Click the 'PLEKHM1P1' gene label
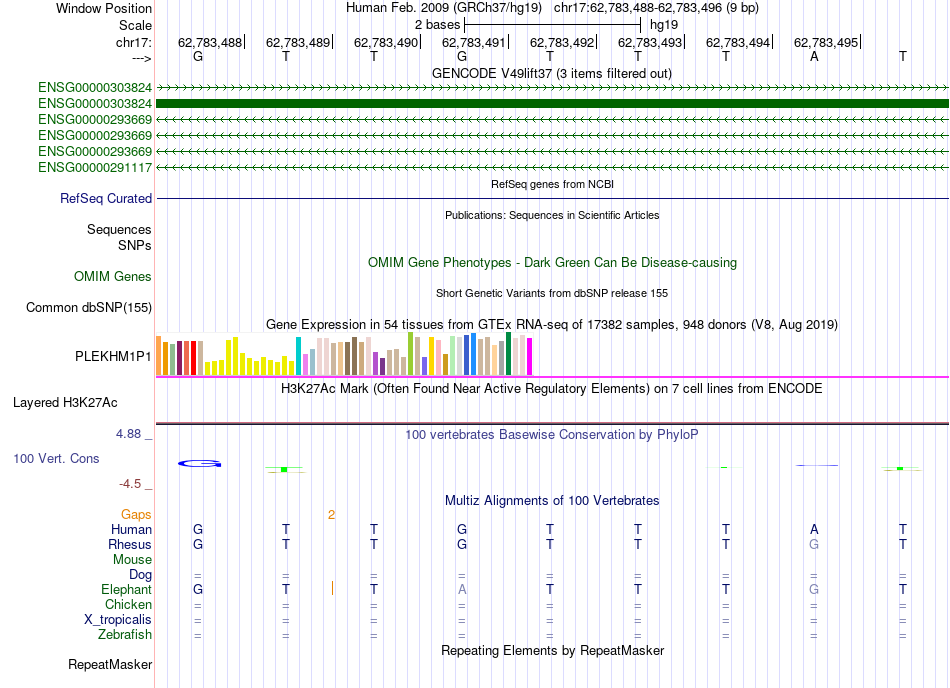This screenshot has width=950, height=688. [113, 357]
